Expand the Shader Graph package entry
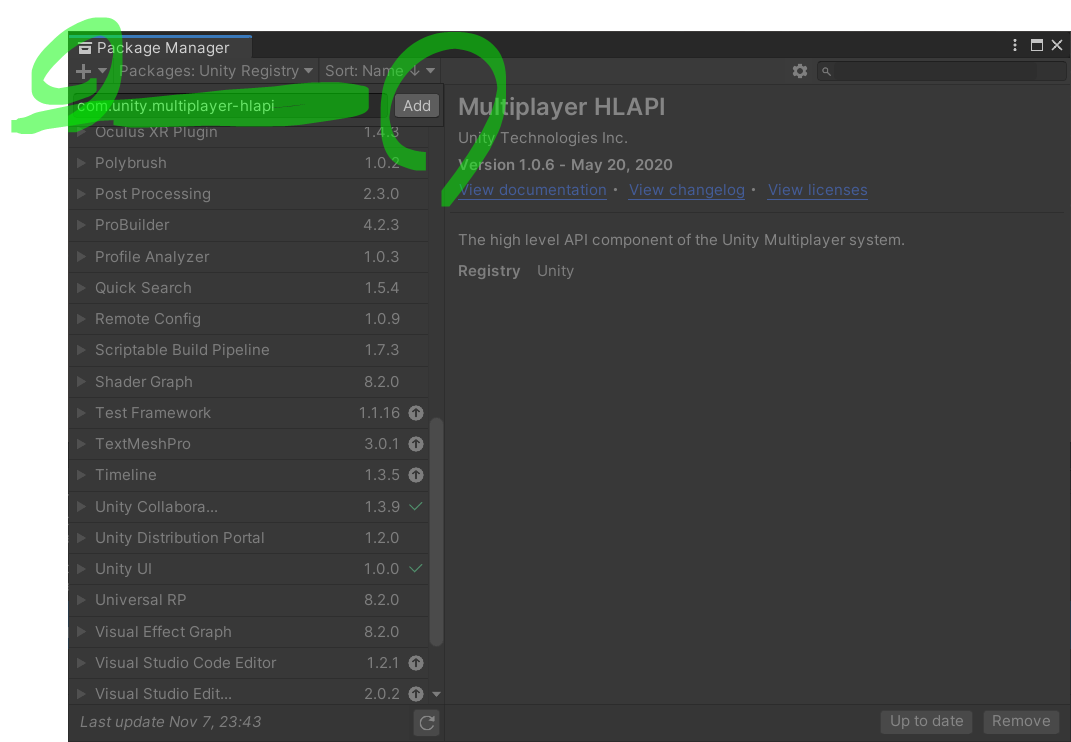The height and width of the screenshot is (742, 1071). (x=81, y=382)
